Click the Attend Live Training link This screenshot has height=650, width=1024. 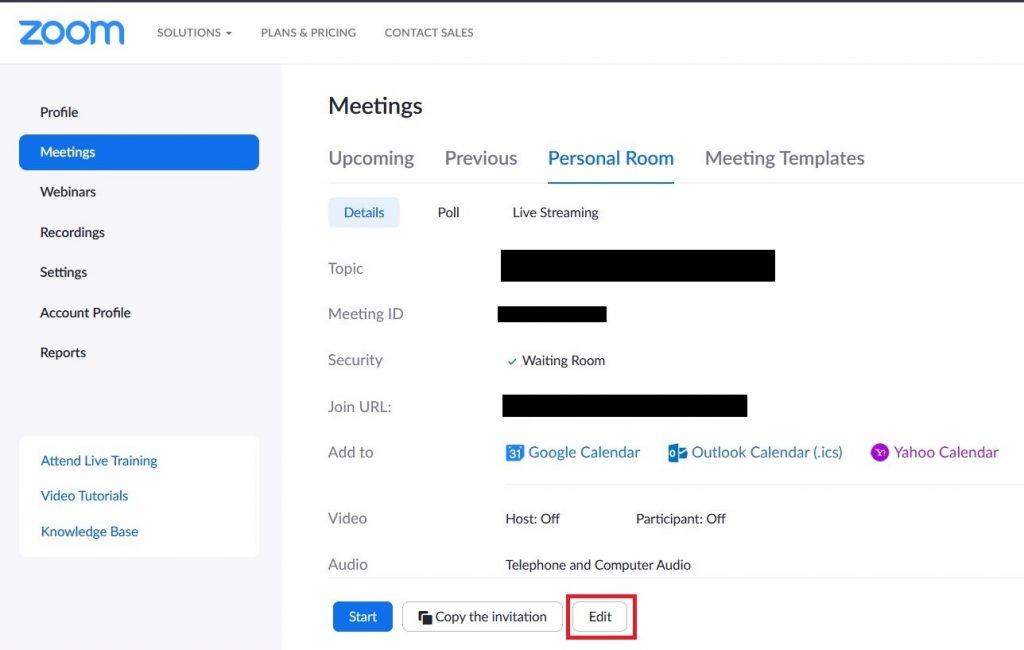point(99,461)
